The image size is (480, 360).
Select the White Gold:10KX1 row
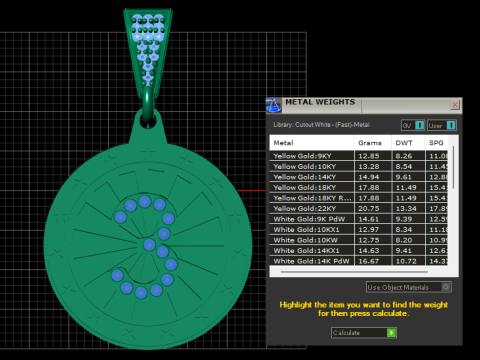click(358, 229)
